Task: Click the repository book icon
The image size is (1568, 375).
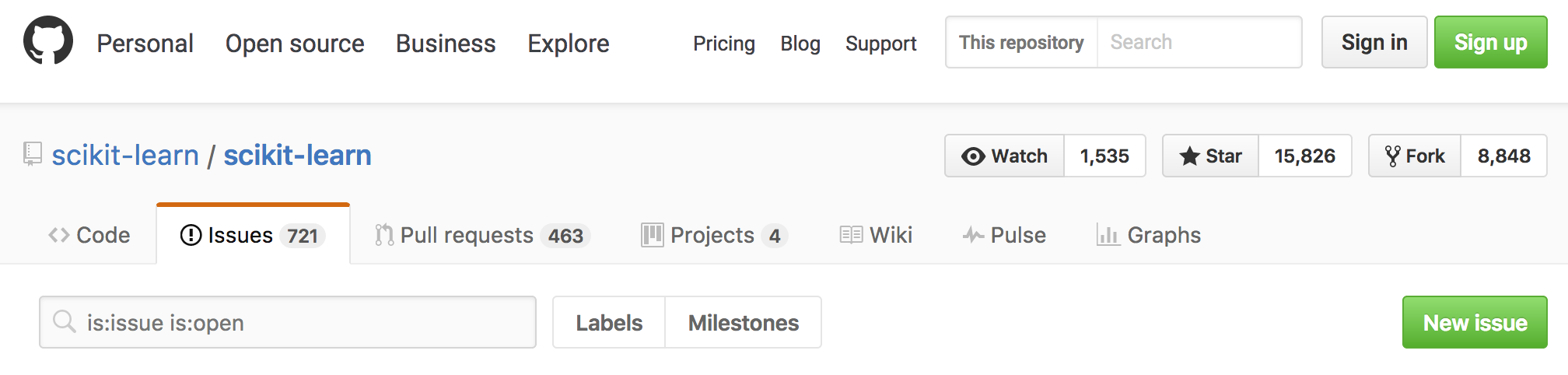Action: 32,154
